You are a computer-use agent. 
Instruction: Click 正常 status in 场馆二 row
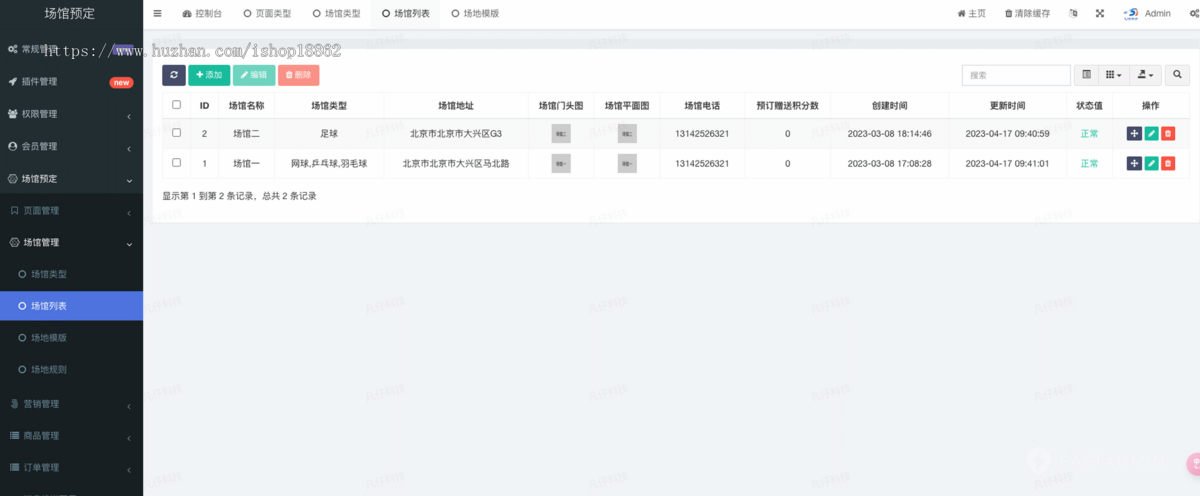coord(1089,133)
